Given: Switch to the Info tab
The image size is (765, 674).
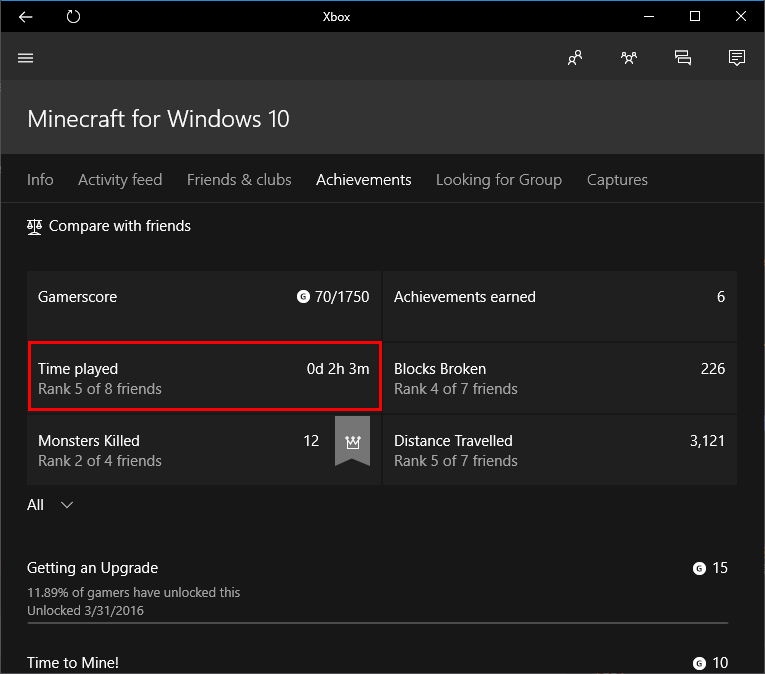Looking at the screenshot, I should 40,180.
